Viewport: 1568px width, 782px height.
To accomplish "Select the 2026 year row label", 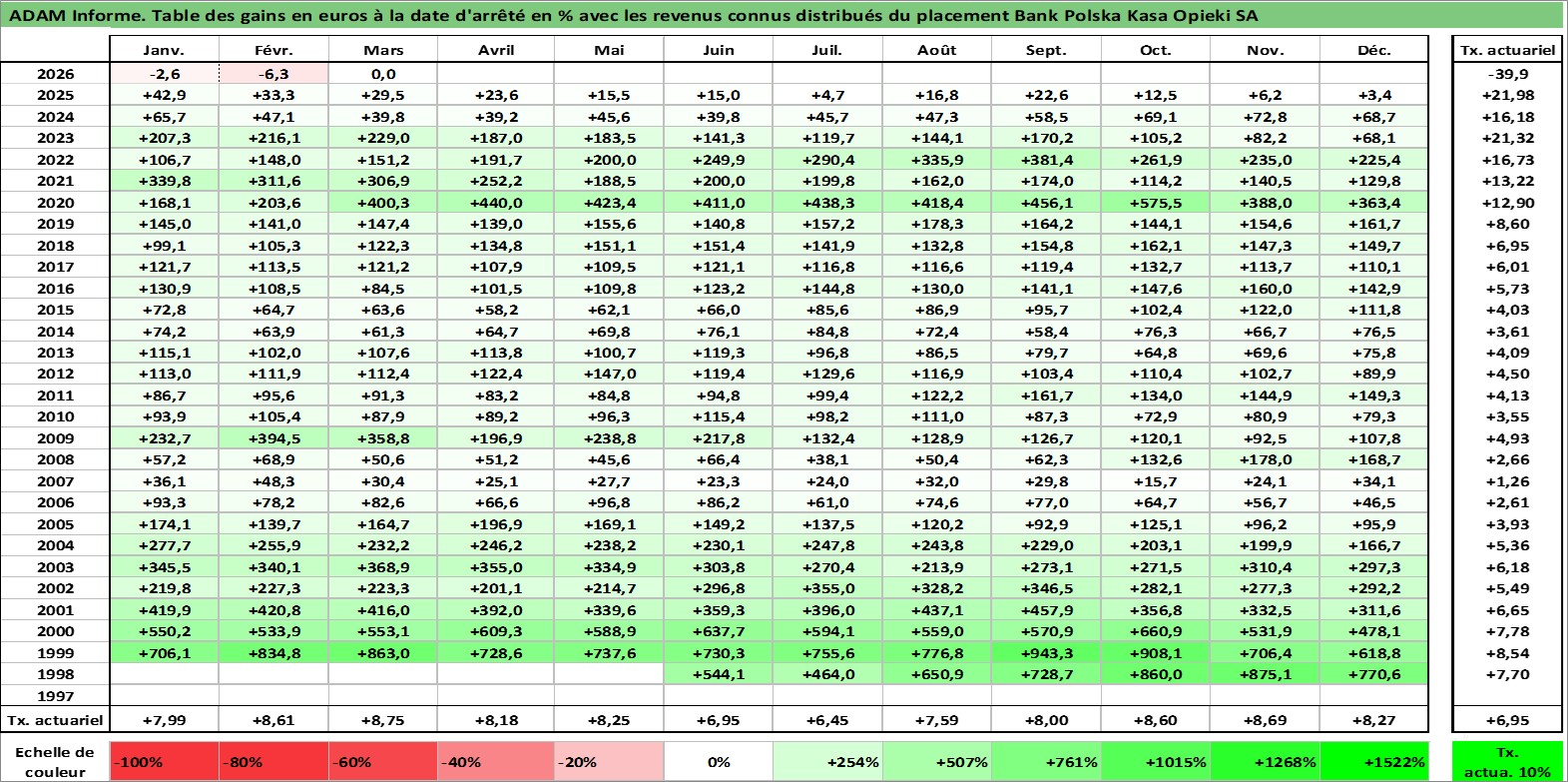I will pos(55,74).
